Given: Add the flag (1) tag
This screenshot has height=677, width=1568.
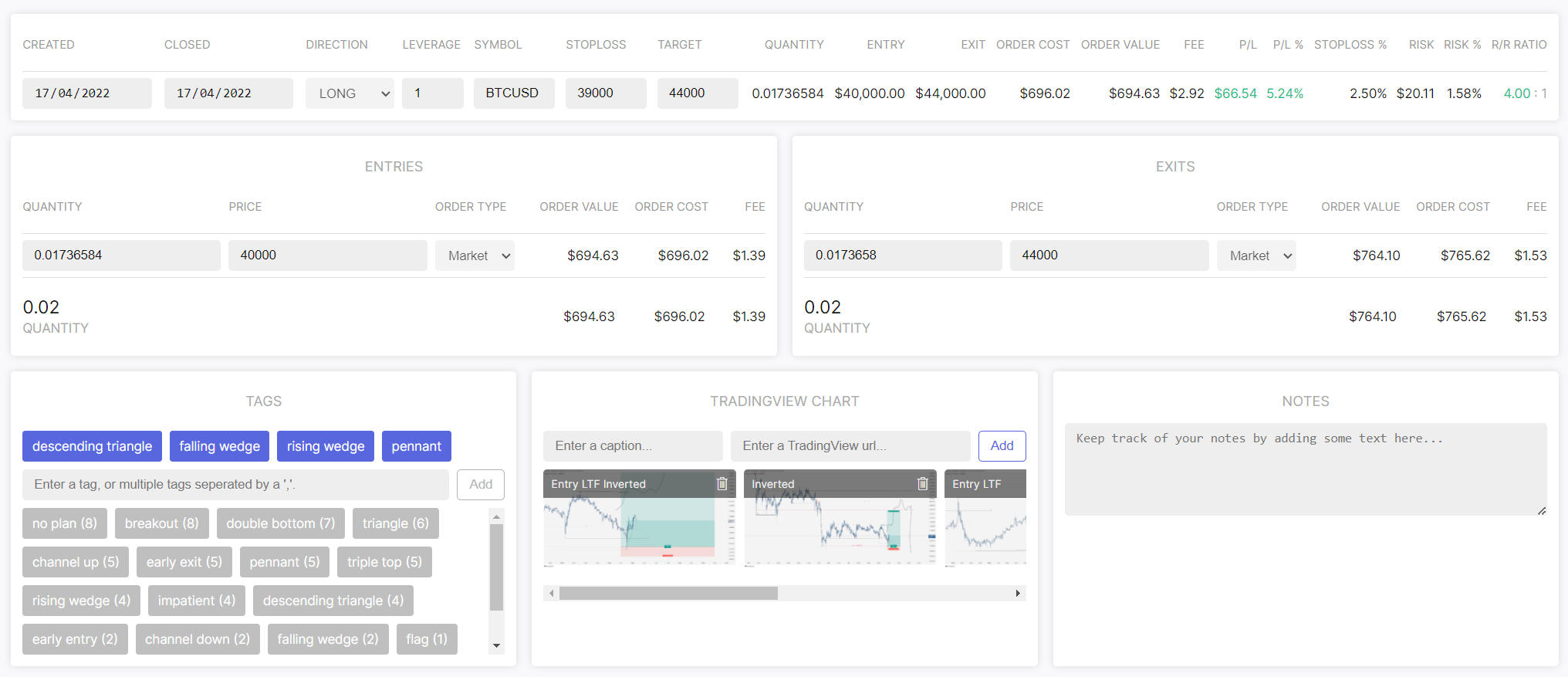Looking at the screenshot, I should pos(427,639).
